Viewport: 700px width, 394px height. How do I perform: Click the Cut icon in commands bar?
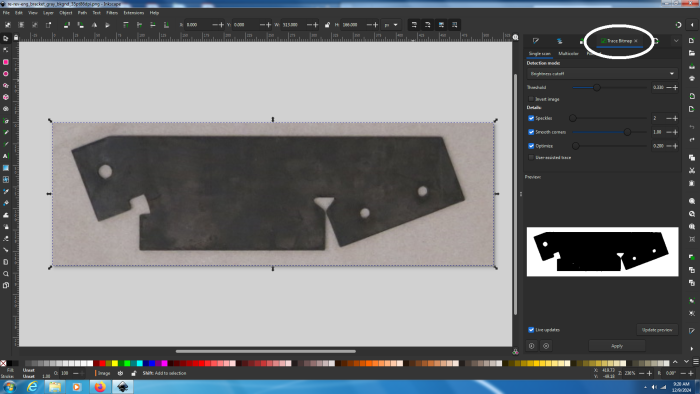tap(692, 170)
